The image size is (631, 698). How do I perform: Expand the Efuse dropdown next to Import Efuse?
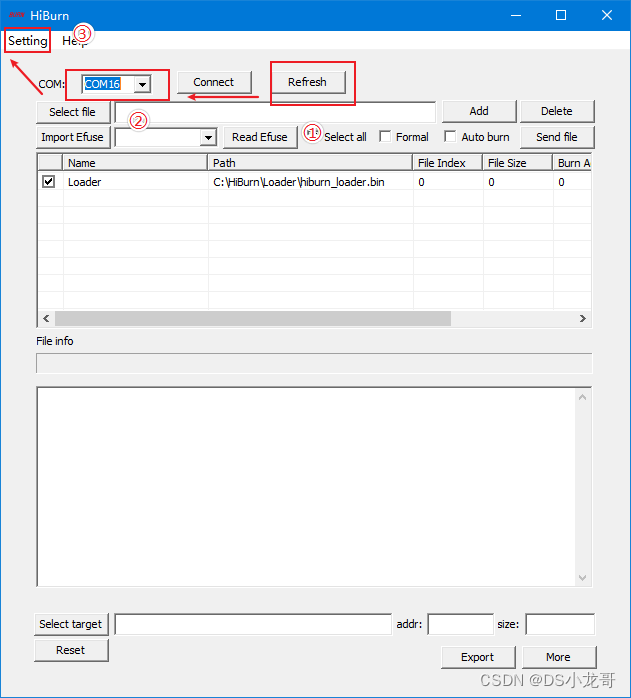pyautogui.click(x=208, y=138)
